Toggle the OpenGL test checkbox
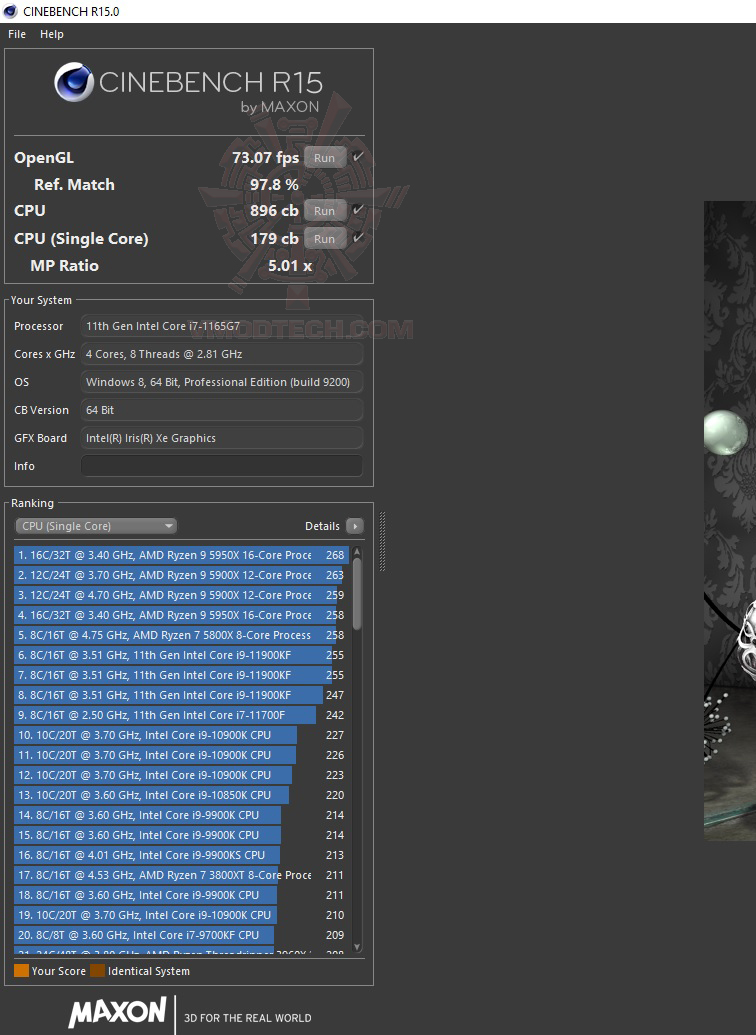756x1035 pixels. coord(358,156)
